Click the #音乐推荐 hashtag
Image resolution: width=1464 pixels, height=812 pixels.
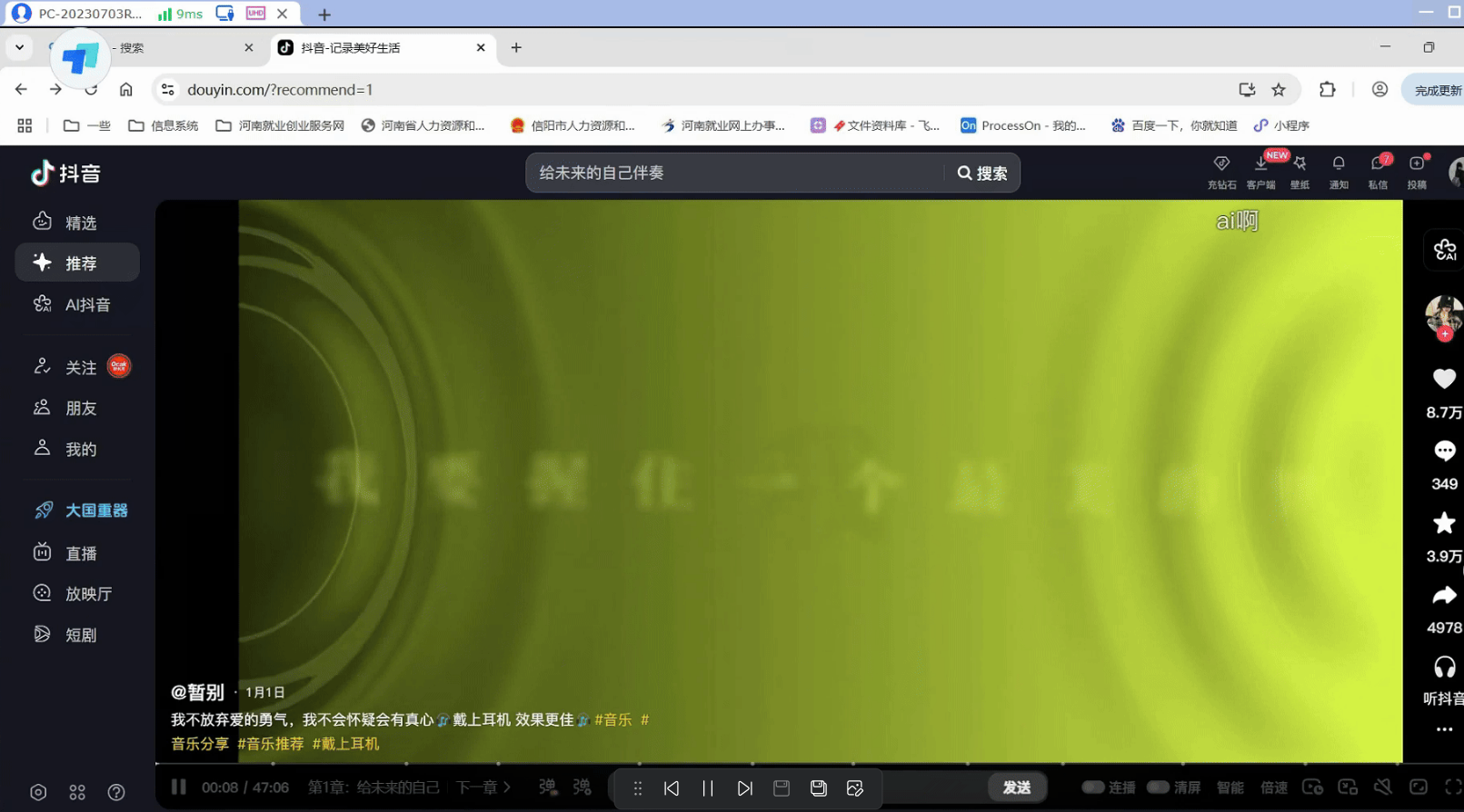(270, 744)
